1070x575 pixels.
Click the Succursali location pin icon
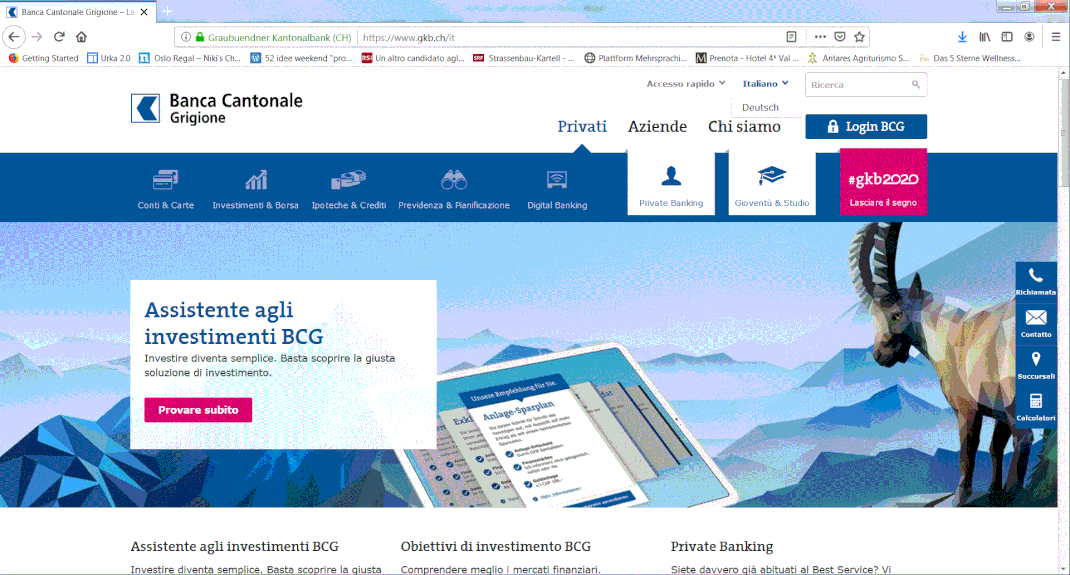1036,359
